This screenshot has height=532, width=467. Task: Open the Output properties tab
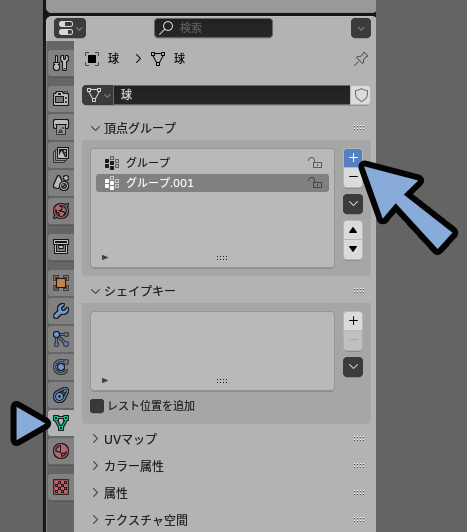pos(61,127)
